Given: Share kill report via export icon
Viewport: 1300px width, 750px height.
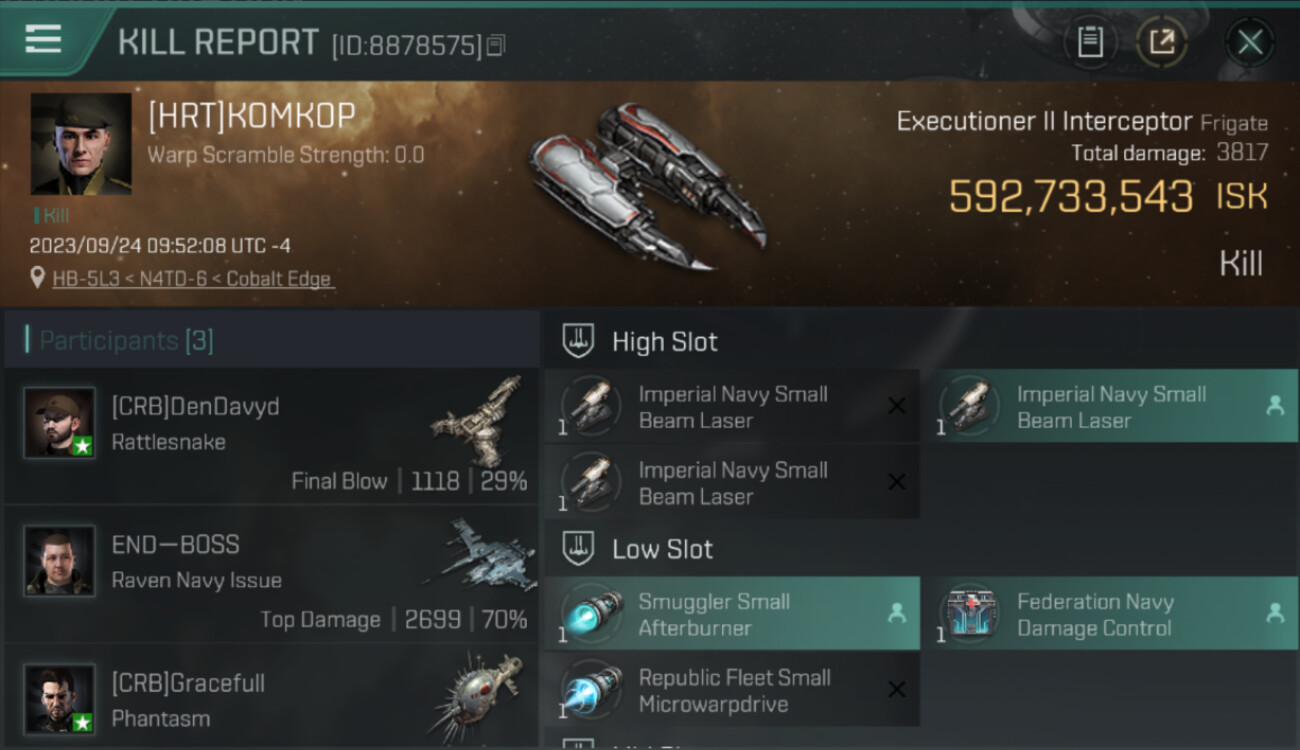Looking at the screenshot, I should tap(1162, 42).
